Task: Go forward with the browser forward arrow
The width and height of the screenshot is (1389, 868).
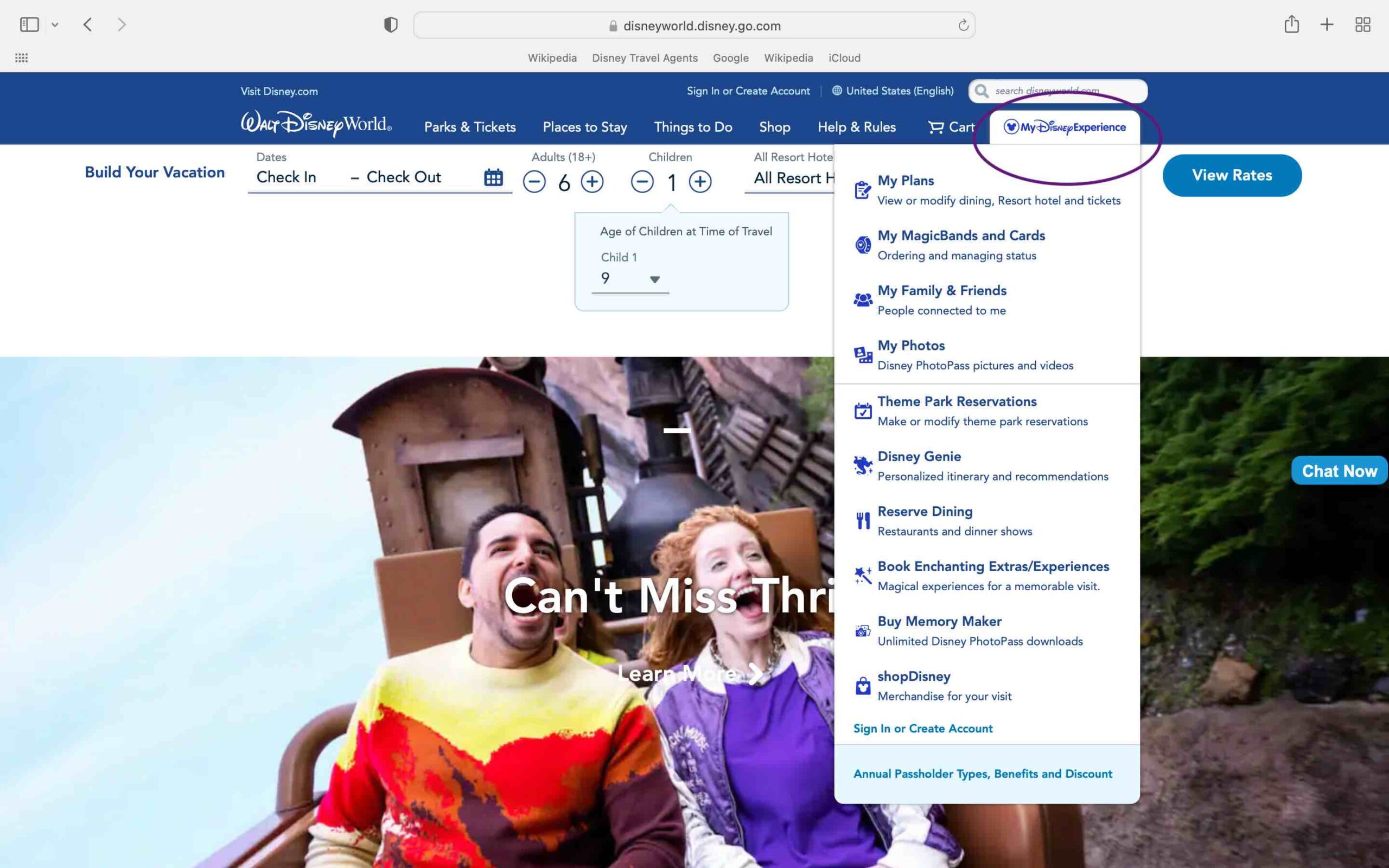Action: tap(121, 25)
